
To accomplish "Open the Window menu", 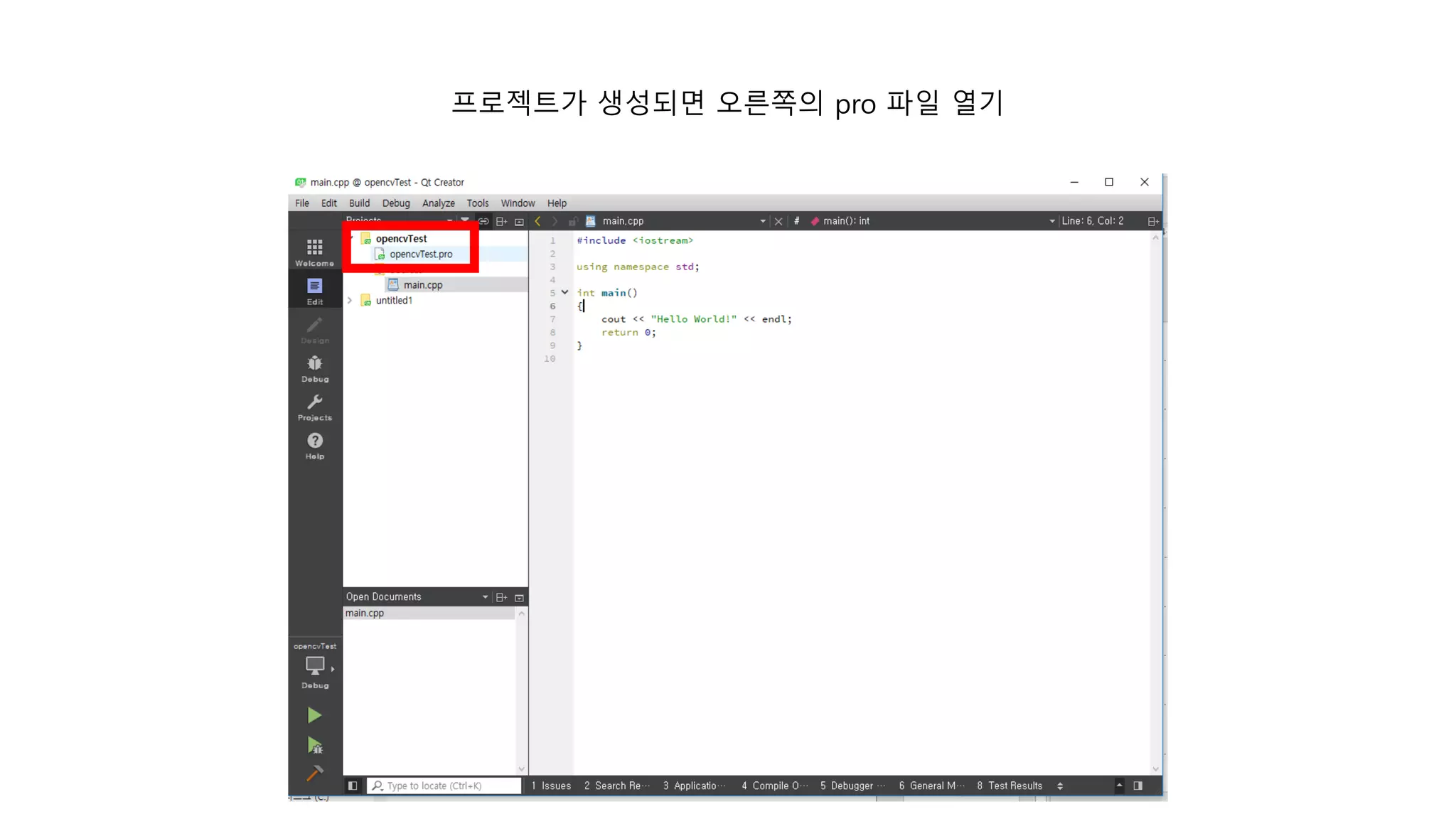I will [518, 203].
